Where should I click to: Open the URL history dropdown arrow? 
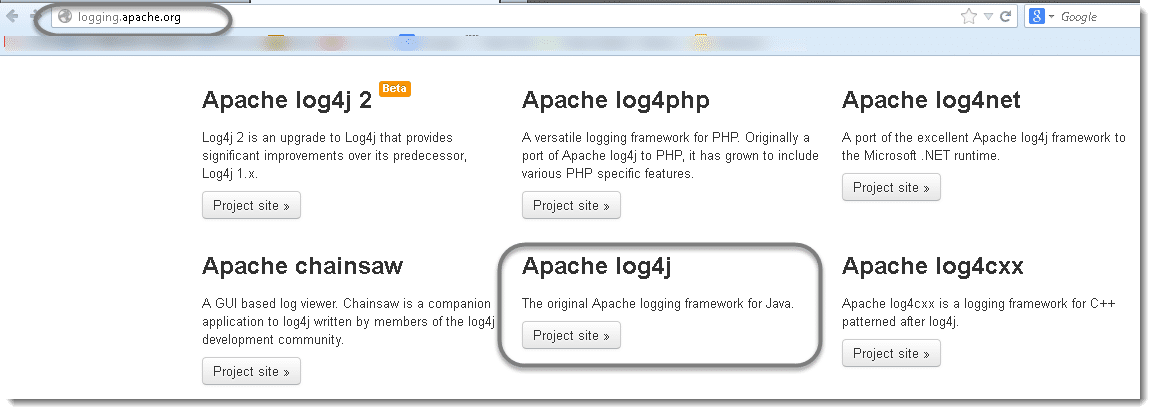click(989, 17)
